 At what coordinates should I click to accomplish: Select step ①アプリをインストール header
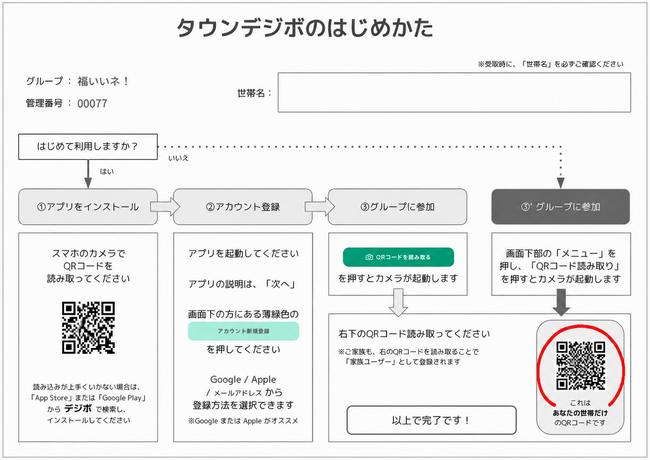[x=88, y=207]
